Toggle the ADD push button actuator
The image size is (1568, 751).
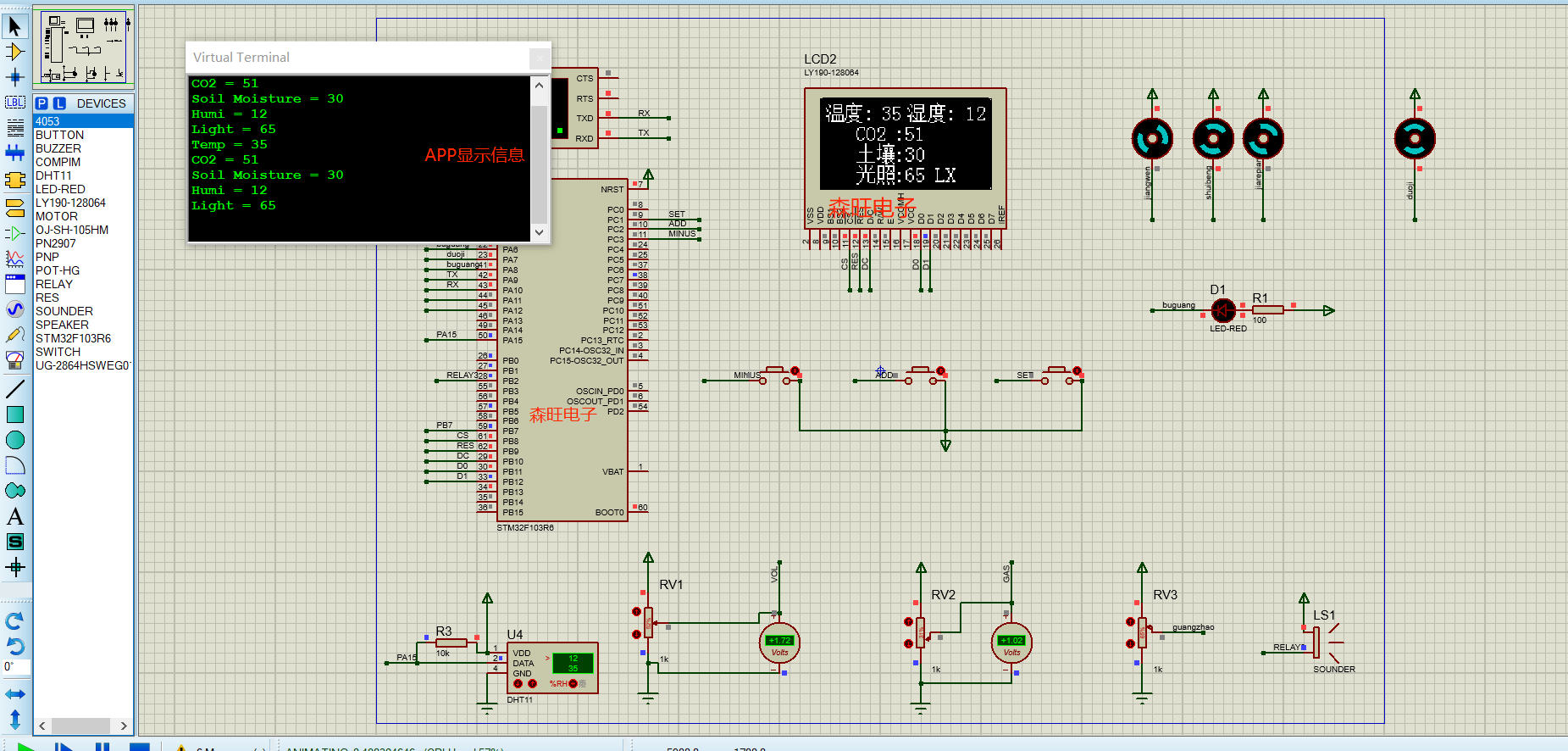[x=941, y=371]
